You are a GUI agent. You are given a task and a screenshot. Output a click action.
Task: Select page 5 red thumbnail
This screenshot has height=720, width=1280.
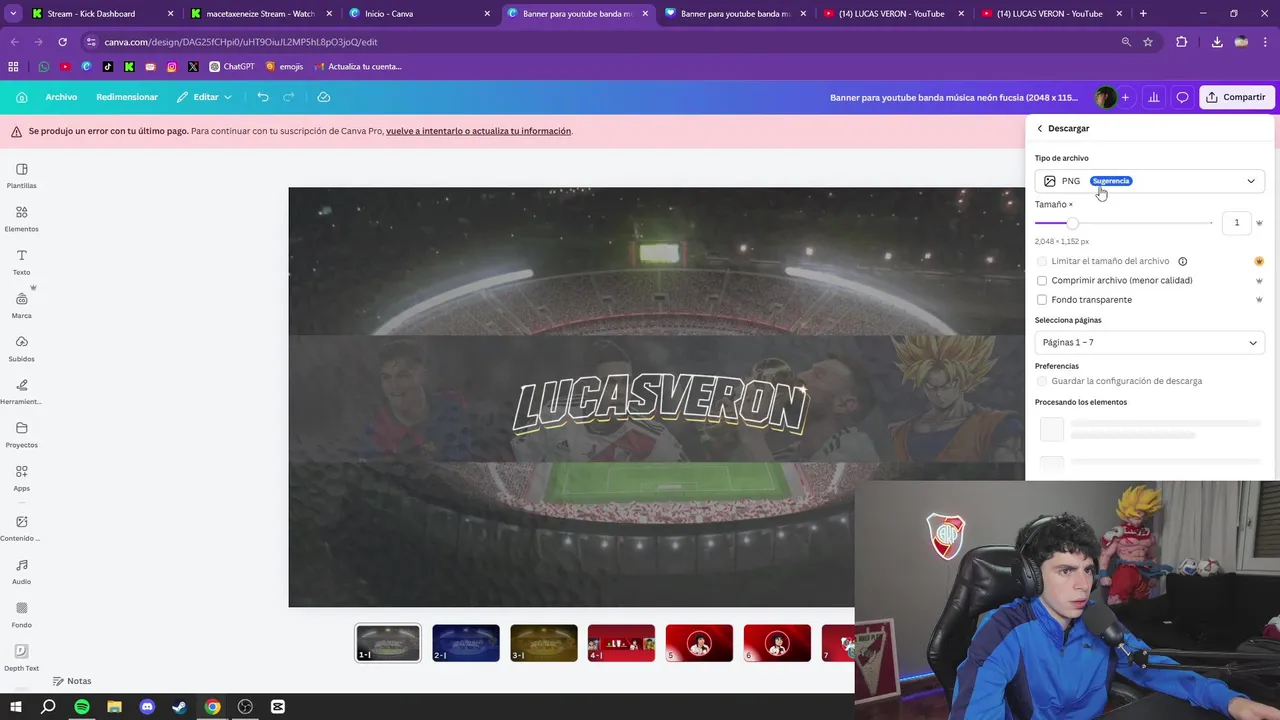tap(699, 643)
